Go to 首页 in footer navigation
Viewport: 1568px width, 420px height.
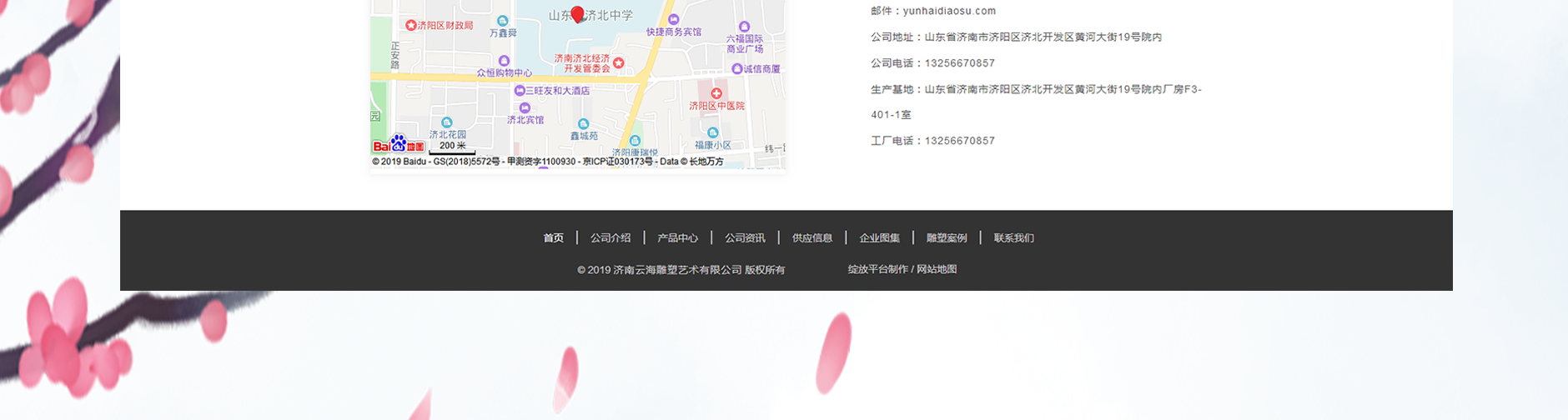tap(554, 238)
